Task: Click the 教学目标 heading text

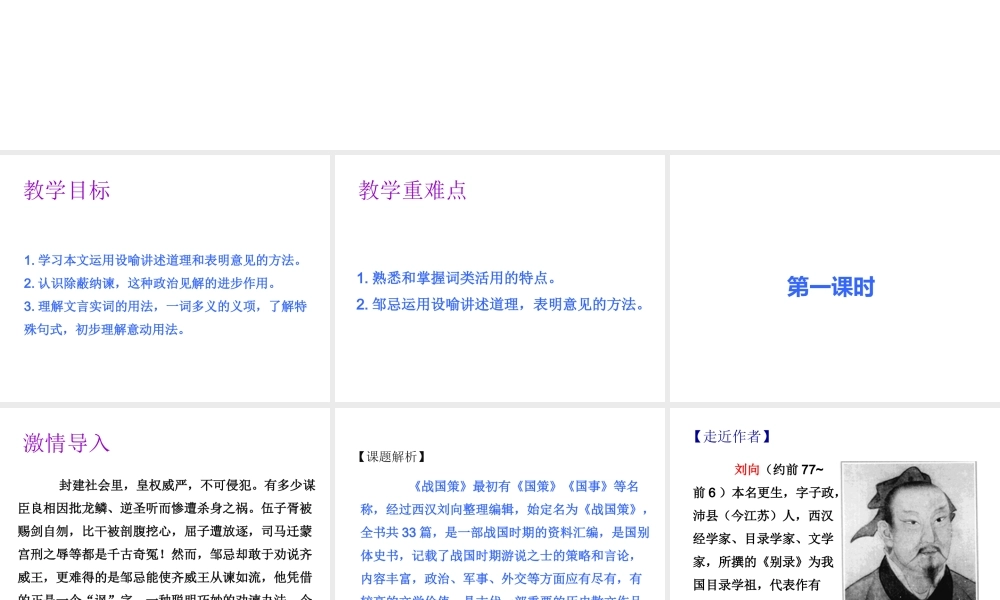Action: click(67, 190)
